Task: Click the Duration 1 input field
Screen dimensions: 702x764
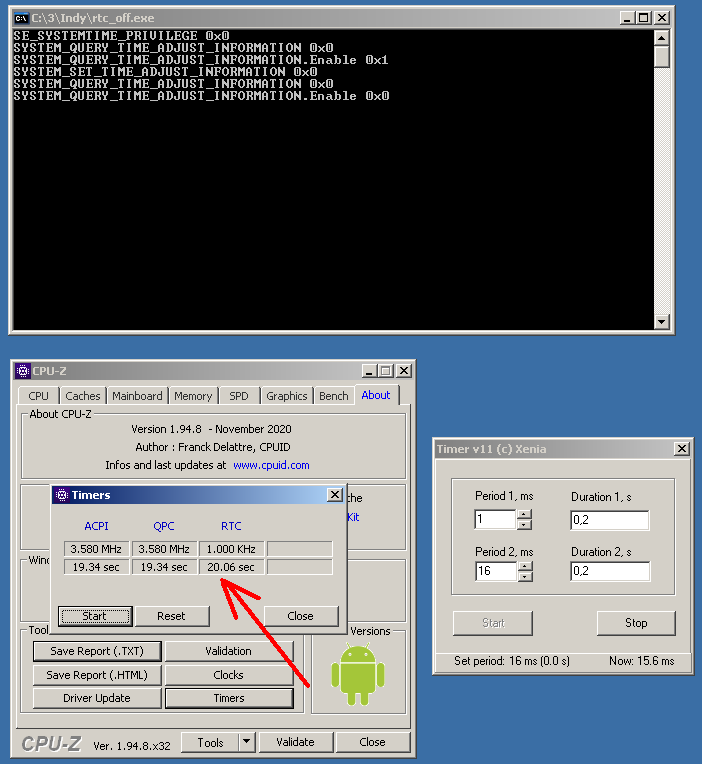Action: [609, 520]
